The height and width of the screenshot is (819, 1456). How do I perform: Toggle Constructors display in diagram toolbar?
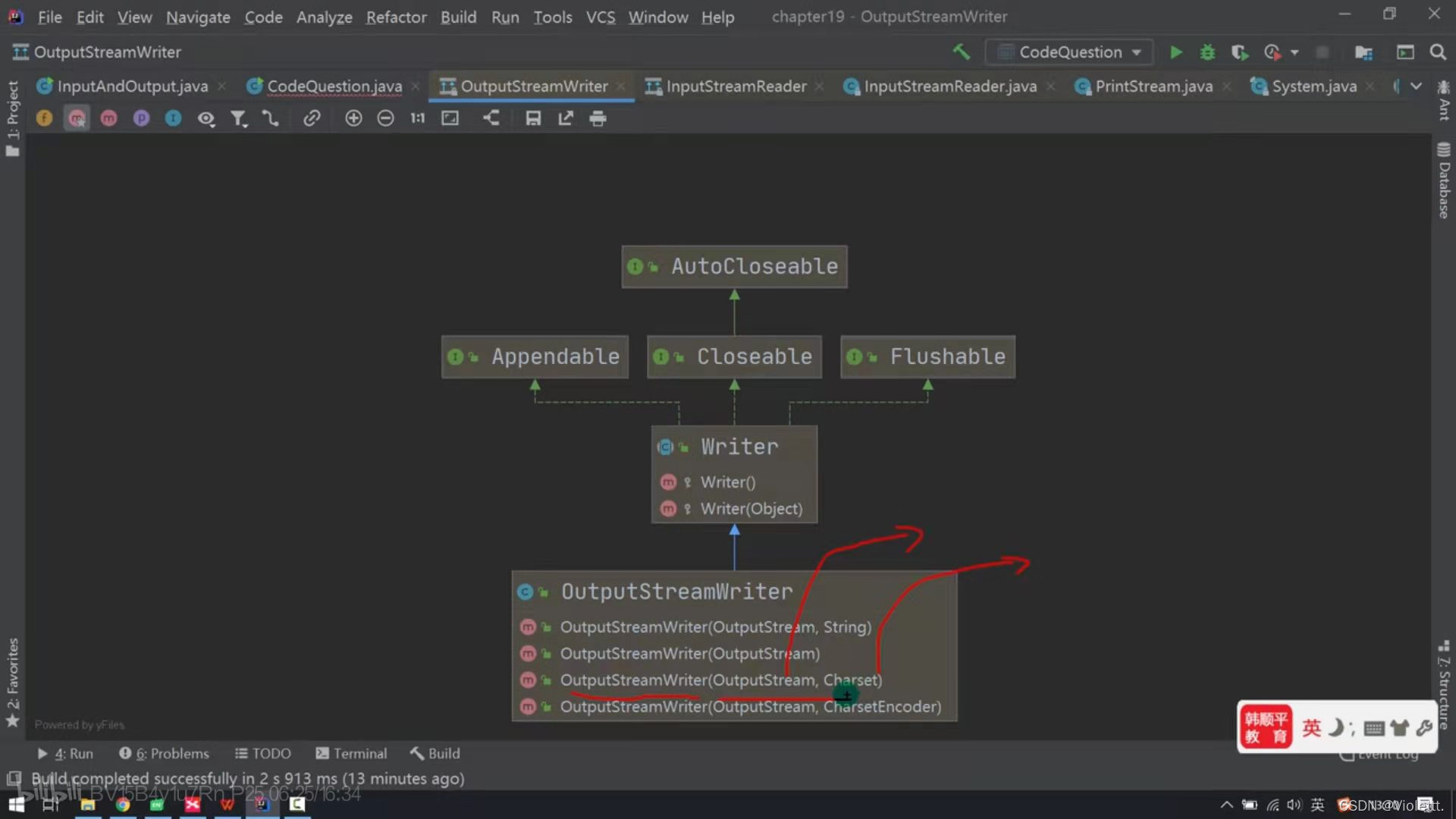pyautogui.click(x=77, y=118)
